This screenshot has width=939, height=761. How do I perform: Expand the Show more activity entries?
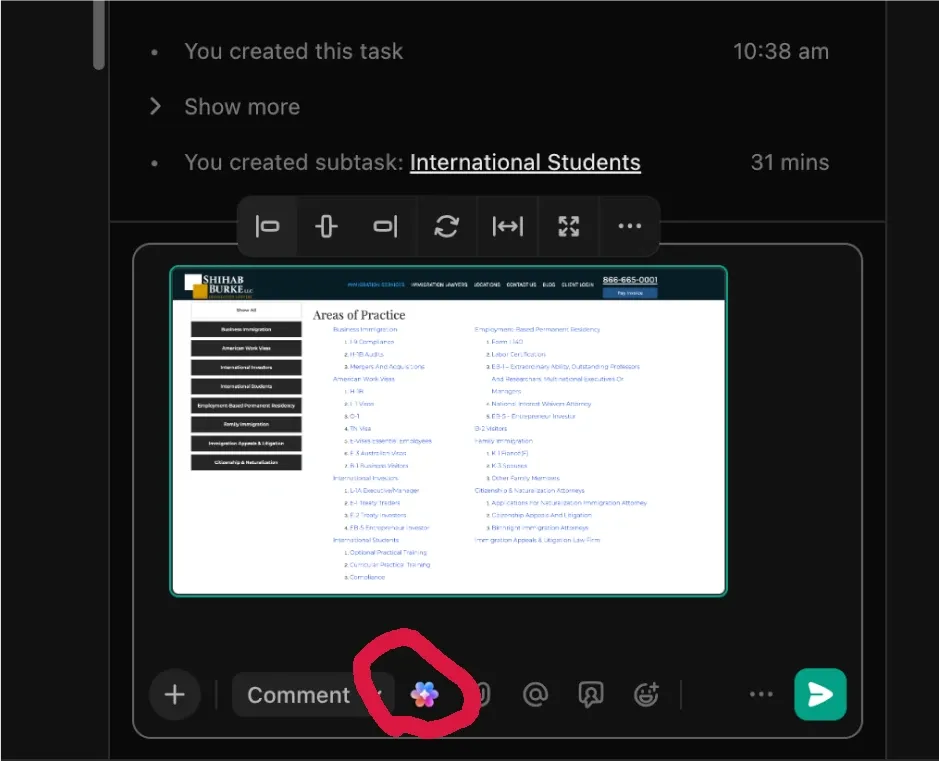coord(241,106)
